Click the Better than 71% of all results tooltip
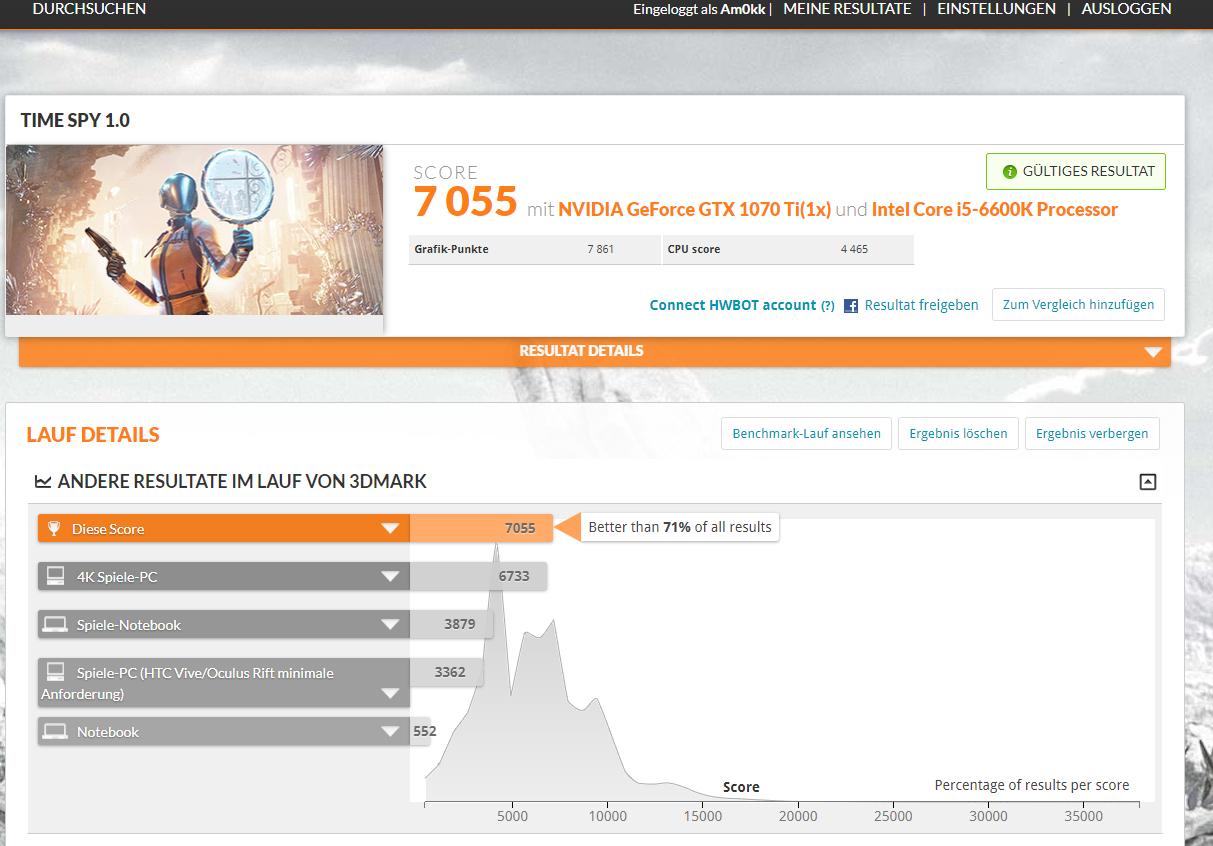 [679, 527]
